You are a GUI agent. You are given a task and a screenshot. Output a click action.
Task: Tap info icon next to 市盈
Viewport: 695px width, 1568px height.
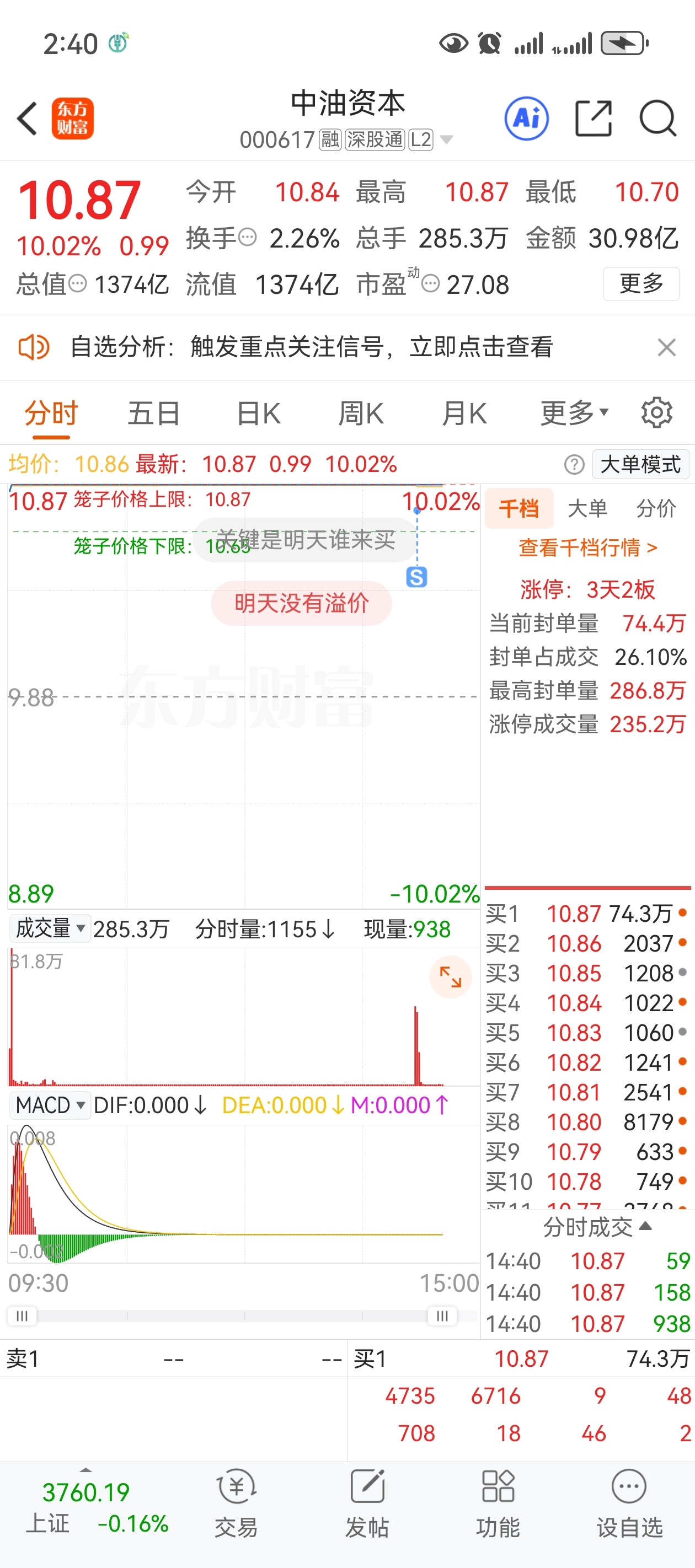pos(431,283)
